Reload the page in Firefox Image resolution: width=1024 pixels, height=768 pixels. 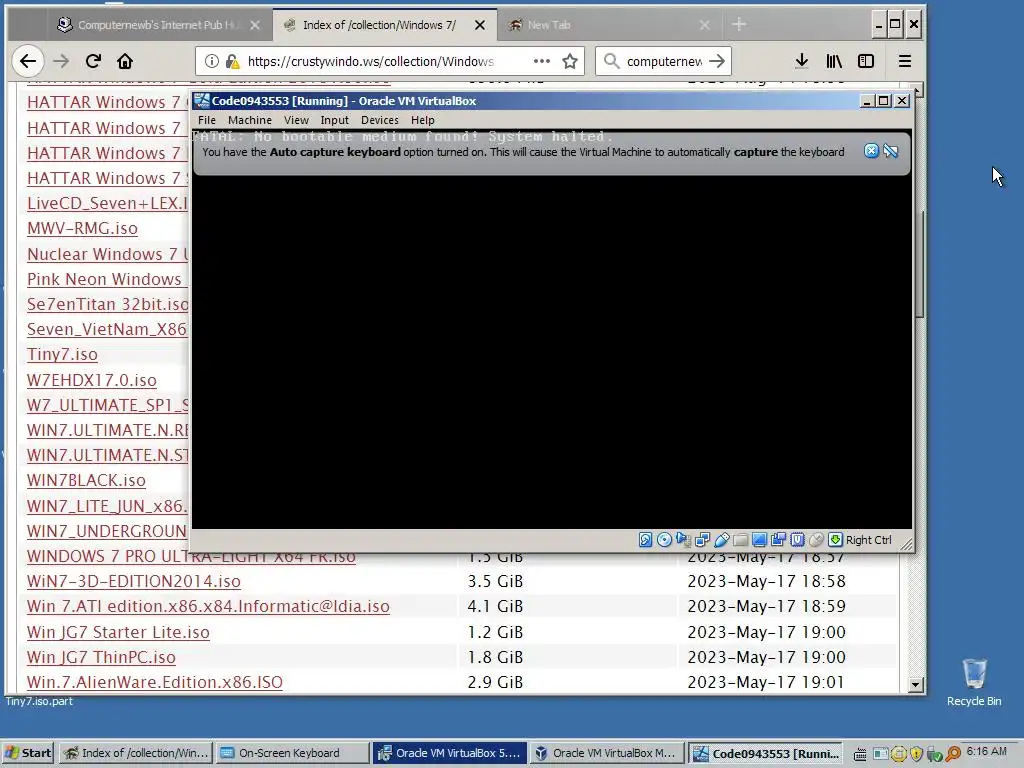point(93,61)
